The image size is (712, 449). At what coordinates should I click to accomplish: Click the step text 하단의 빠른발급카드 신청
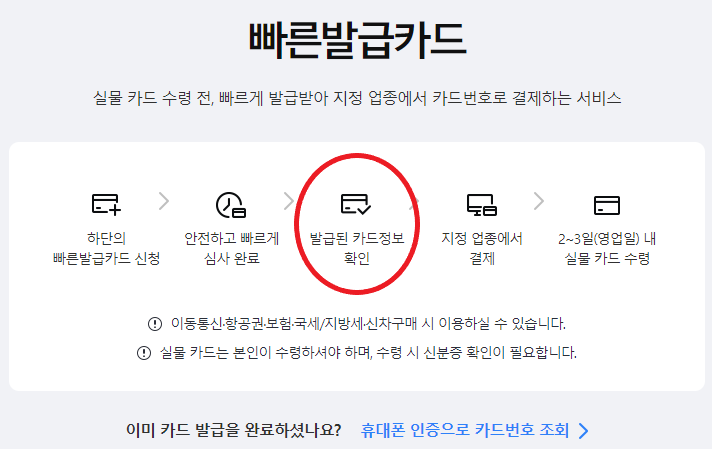coord(106,248)
